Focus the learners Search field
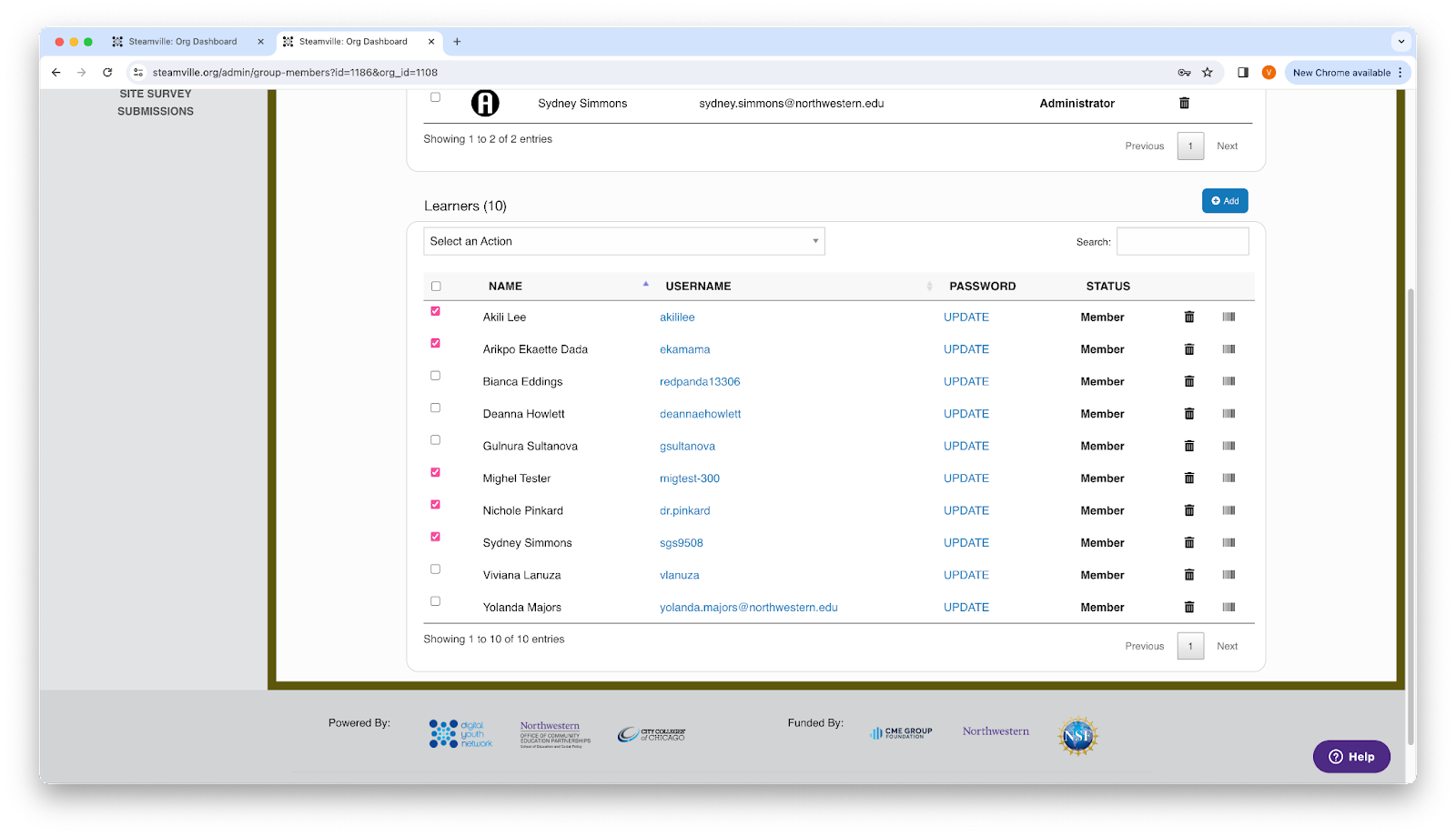The image size is (1456, 836). (1182, 241)
